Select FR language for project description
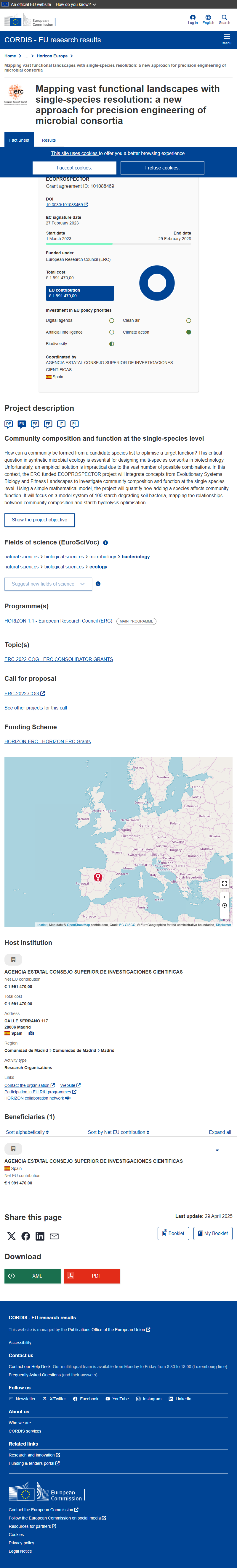 [48, 424]
